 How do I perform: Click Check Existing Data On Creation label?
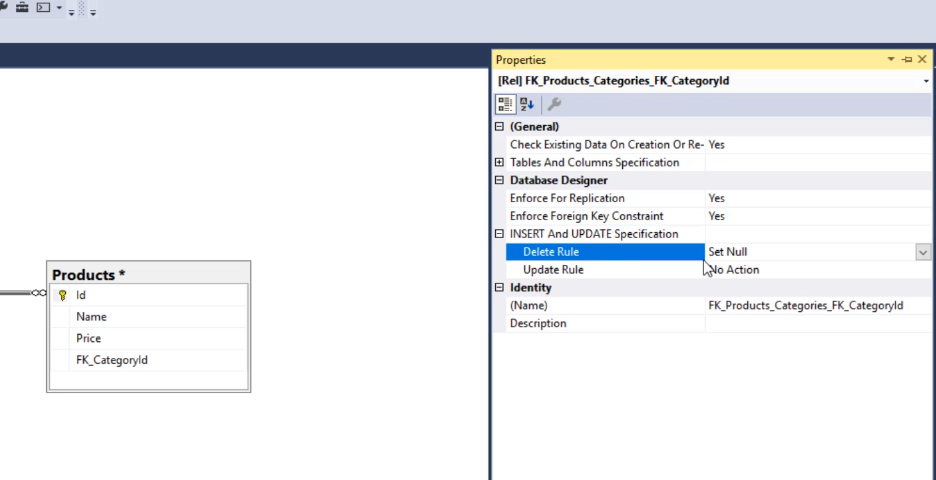[x=606, y=144]
